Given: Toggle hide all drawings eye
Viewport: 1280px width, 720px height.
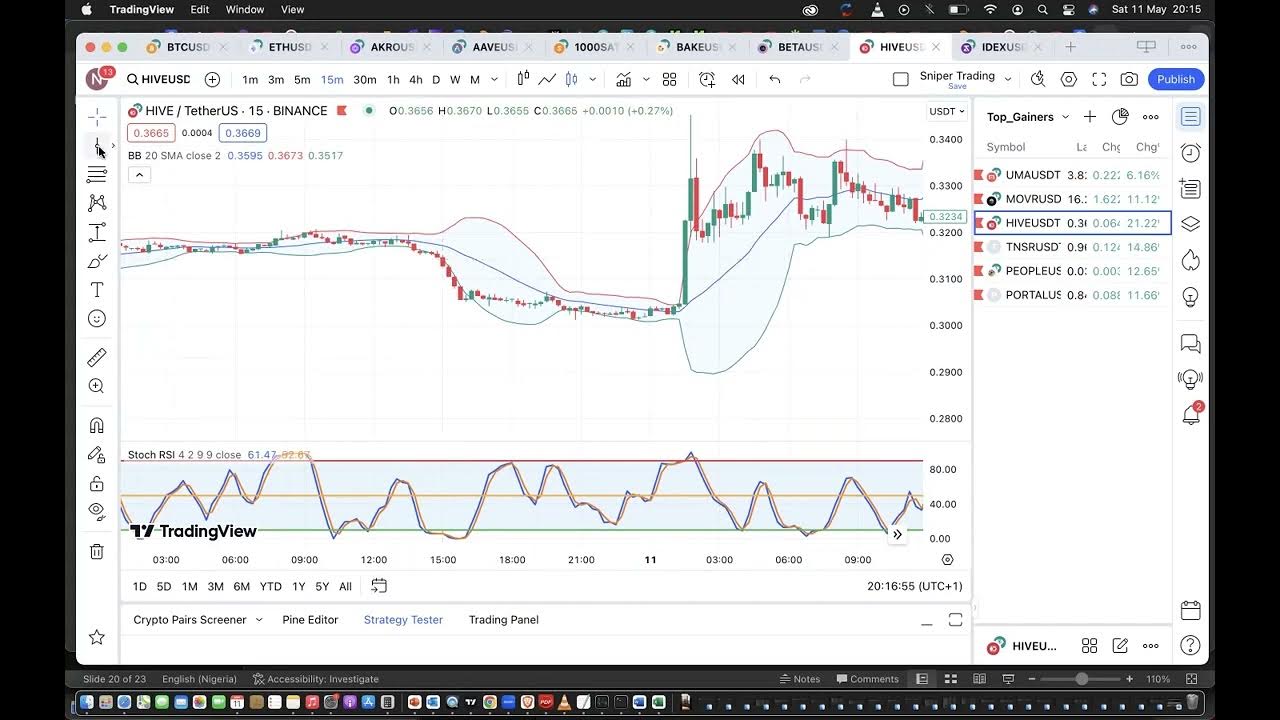Looking at the screenshot, I should click(97, 511).
